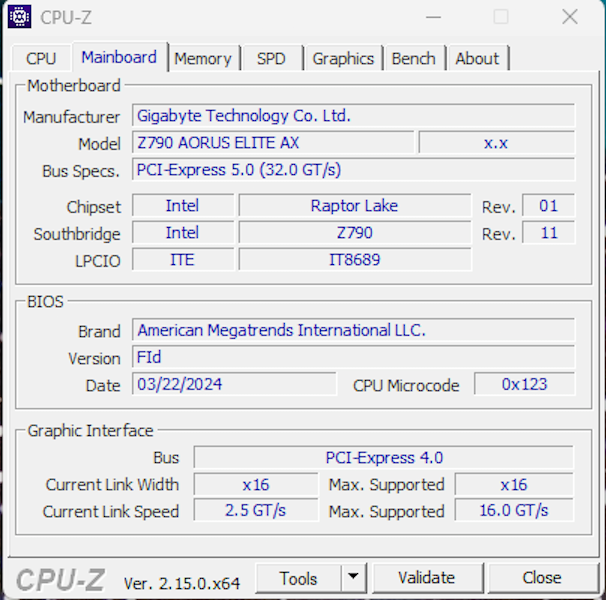Click Chipset vendor Intel field
Screen dimensions: 606x600
point(183,205)
